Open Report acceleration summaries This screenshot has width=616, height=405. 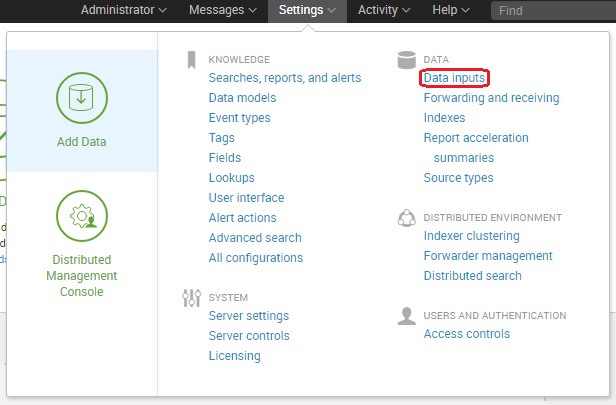tap(476, 148)
